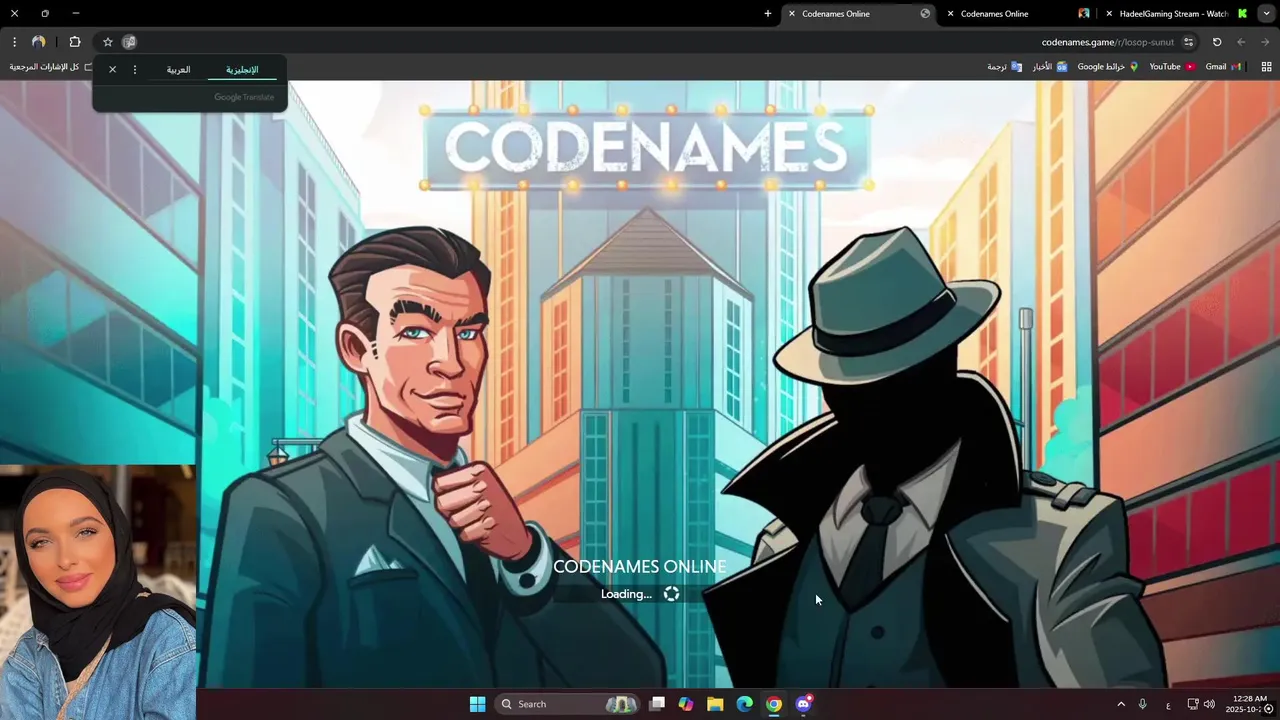
Task: Open the Extensions puzzle-piece icon
Action: tap(75, 42)
